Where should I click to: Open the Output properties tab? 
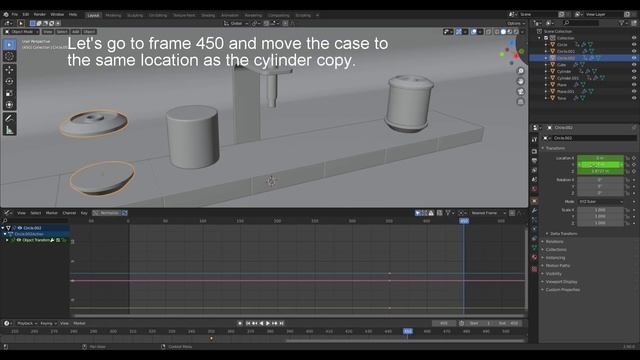coord(534,161)
